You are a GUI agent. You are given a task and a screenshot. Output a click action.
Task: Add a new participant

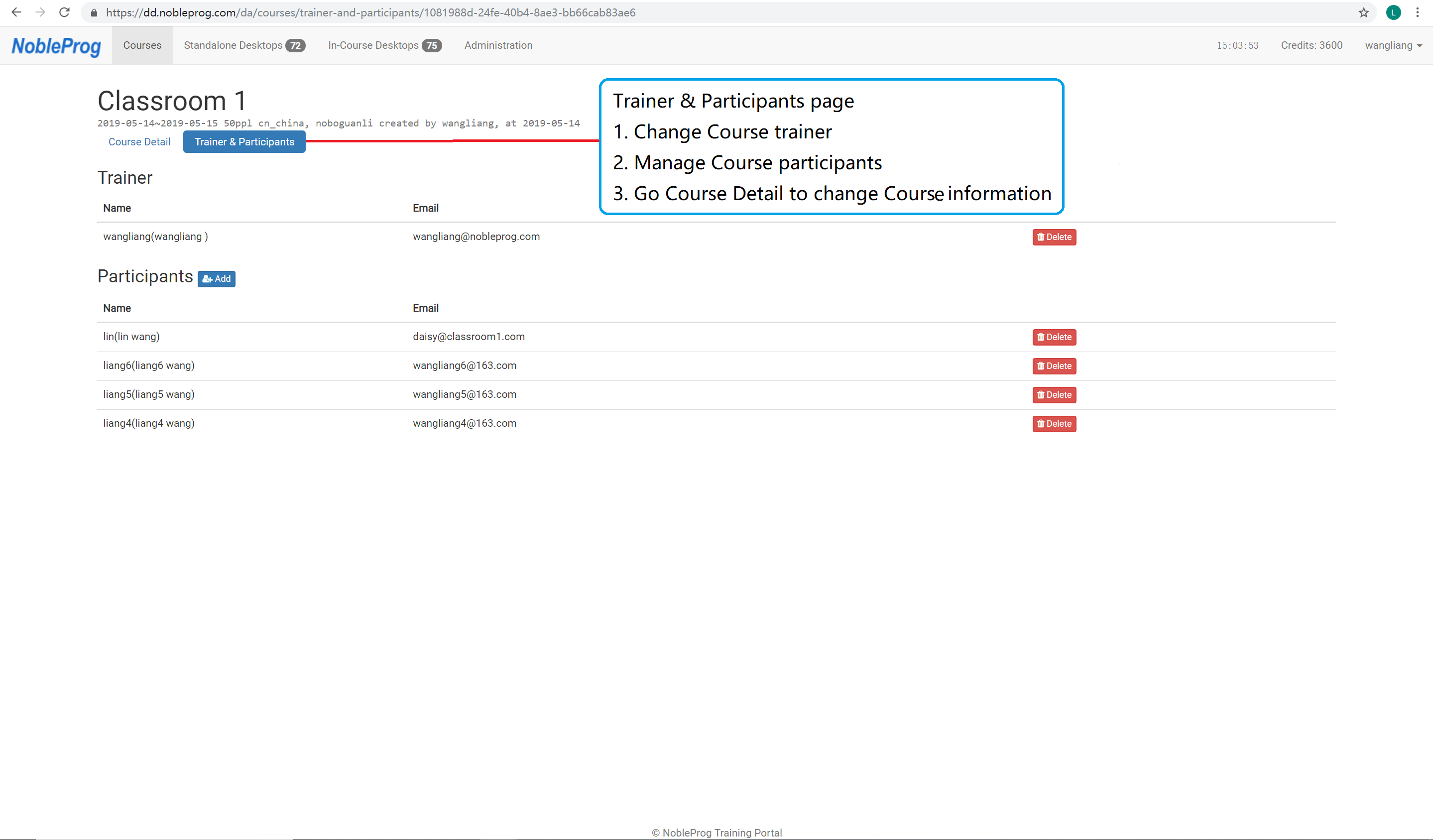tap(216, 279)
